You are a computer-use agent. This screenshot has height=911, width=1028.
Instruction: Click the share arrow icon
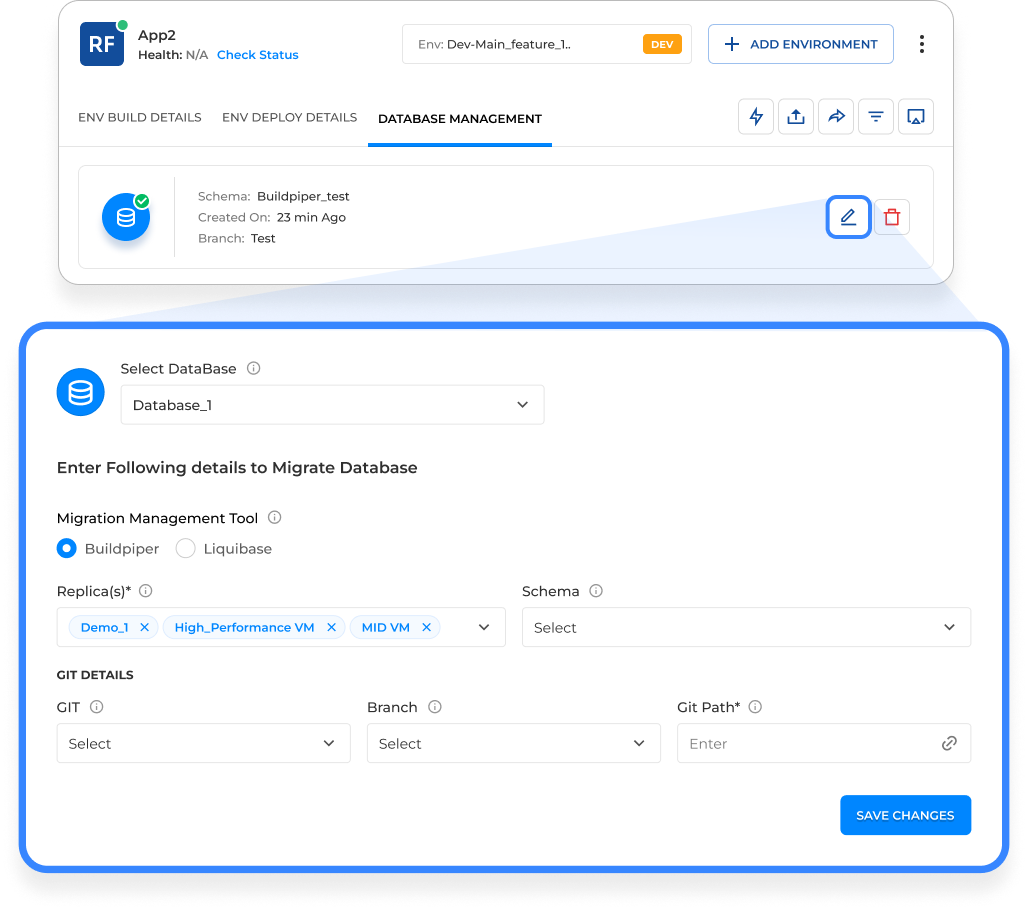click(x=835, y=117)
